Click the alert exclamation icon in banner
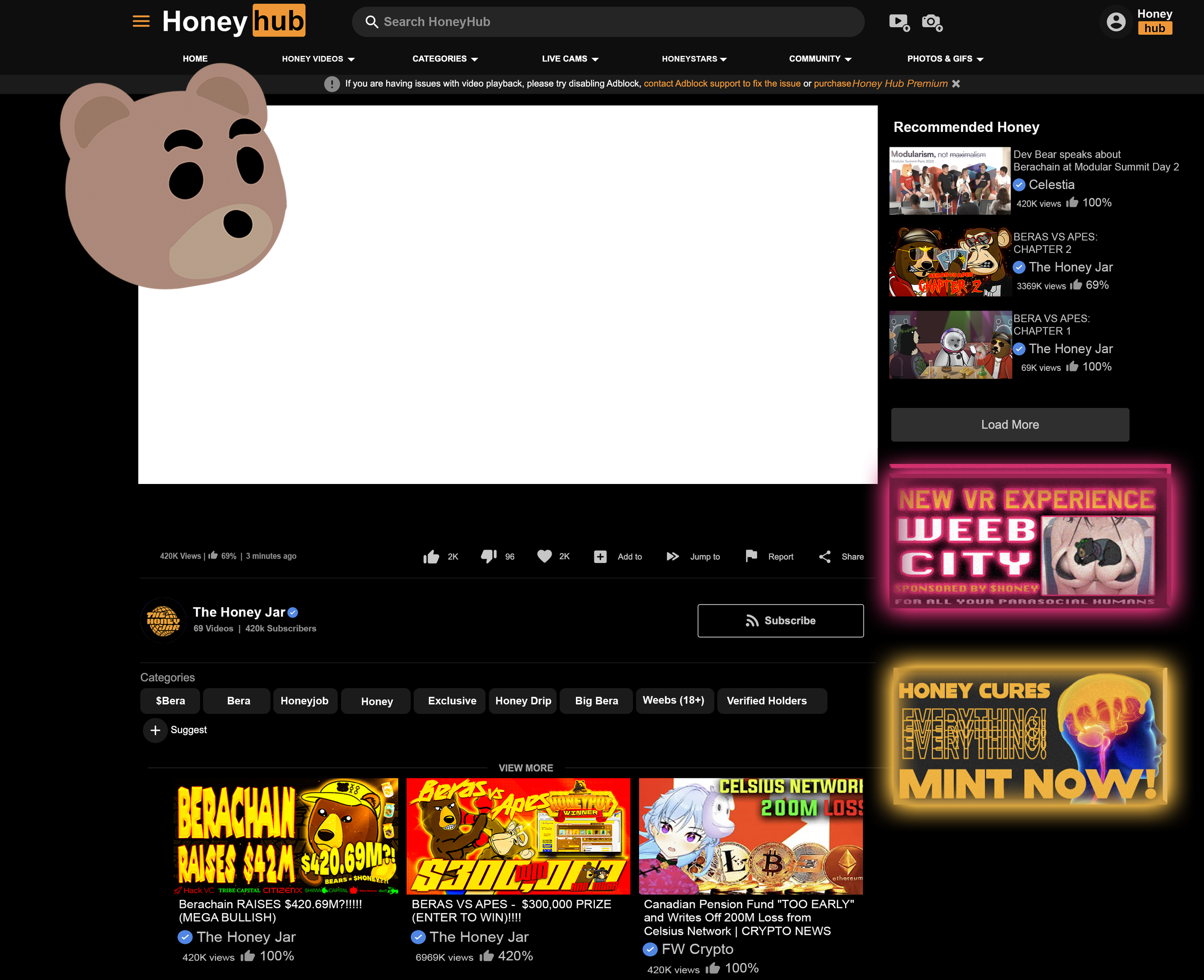This screenshot has width=1204, height=980. click(x=332, y=84)
